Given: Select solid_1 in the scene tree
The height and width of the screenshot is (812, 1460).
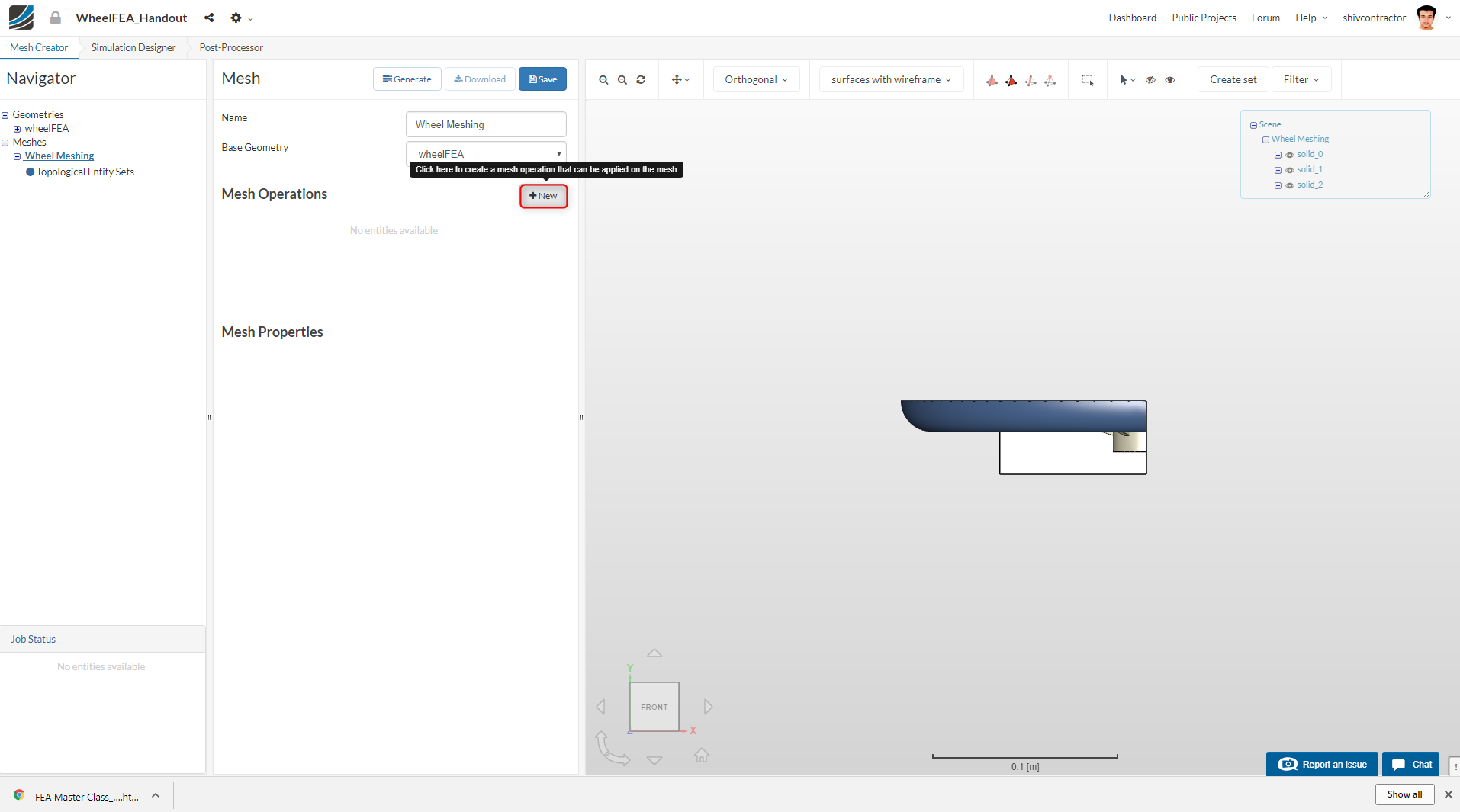Looking at the screenshot, I should click(x=1310, y=169).
